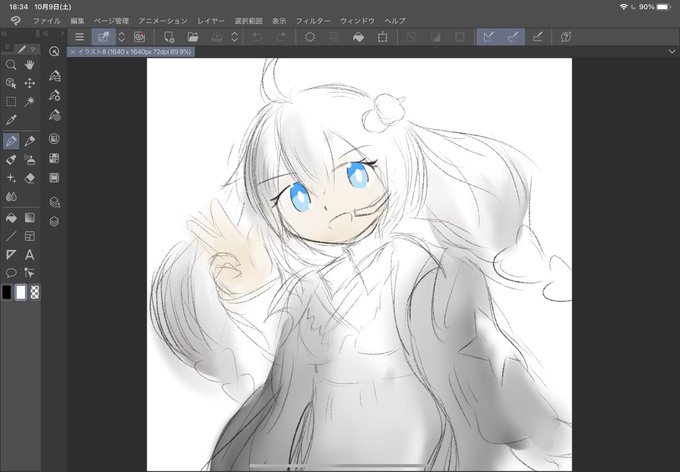Open the Quick Access palette
The image size is (680, 472).
point(54,52)
